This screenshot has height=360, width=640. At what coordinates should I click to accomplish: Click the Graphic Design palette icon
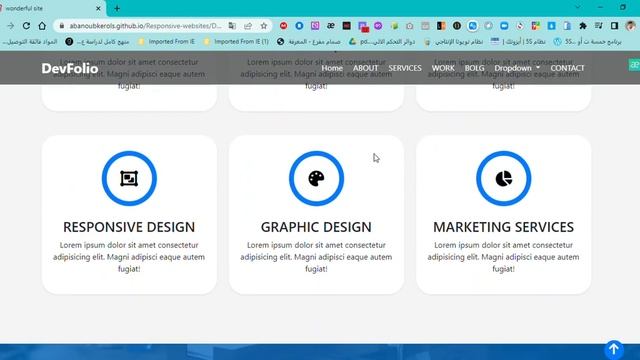316,178
